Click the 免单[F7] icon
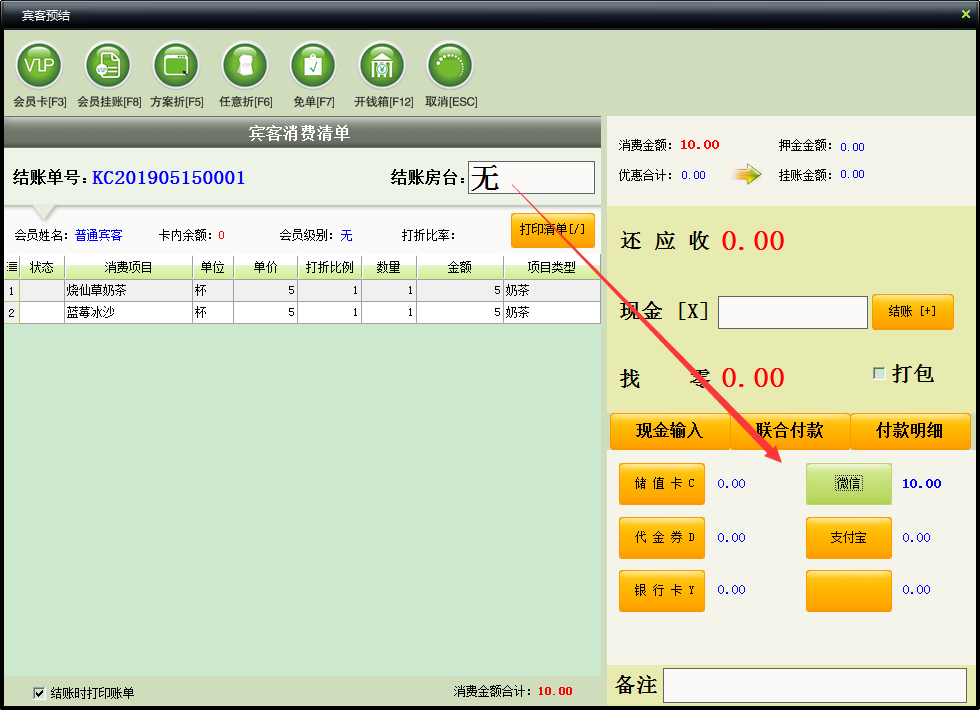Viewport: 980px width, 710px height. click(x=313, y=66)
